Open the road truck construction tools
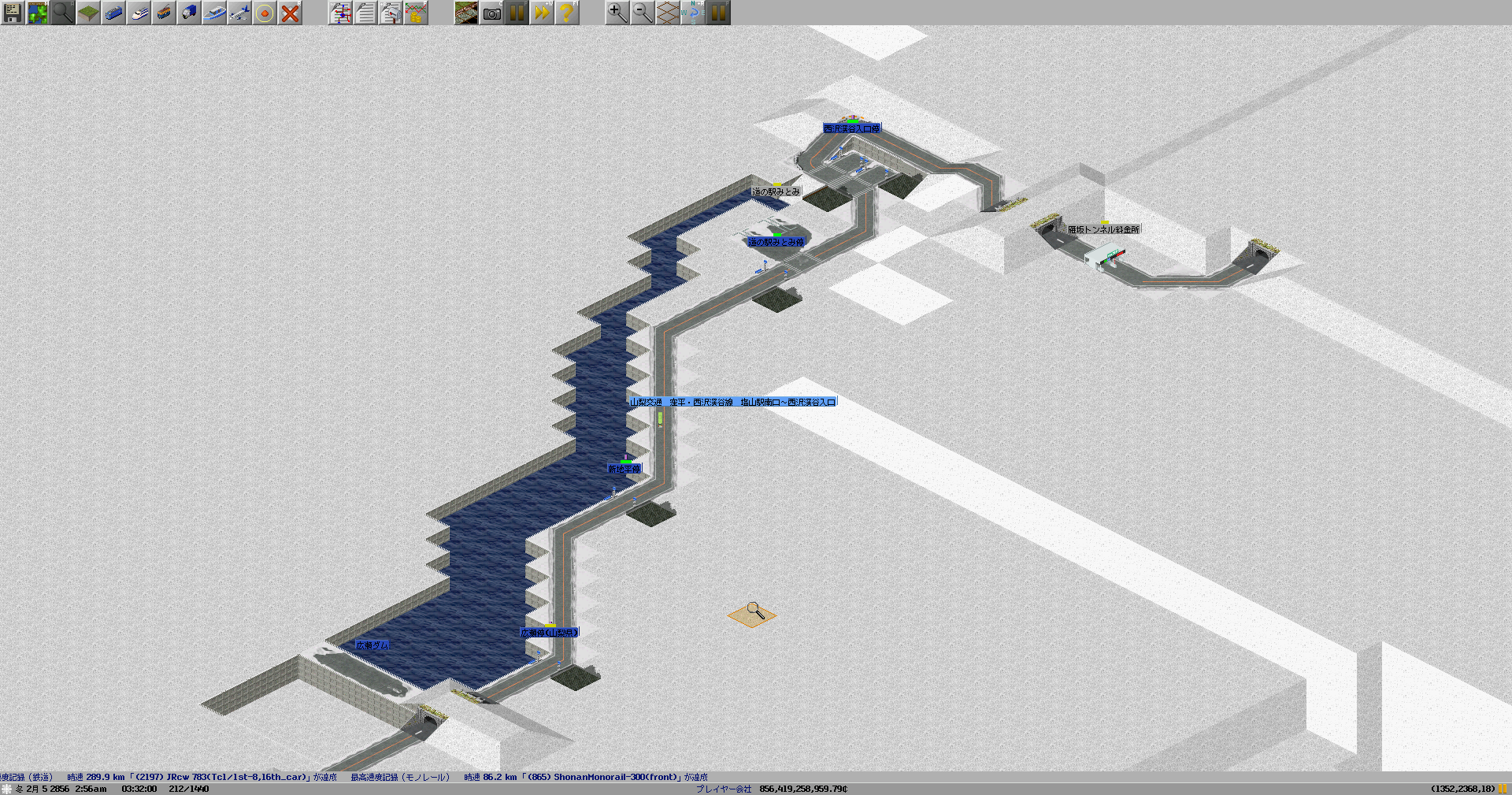Viewport: 1512px width, 795px height. tap(189, 13)
